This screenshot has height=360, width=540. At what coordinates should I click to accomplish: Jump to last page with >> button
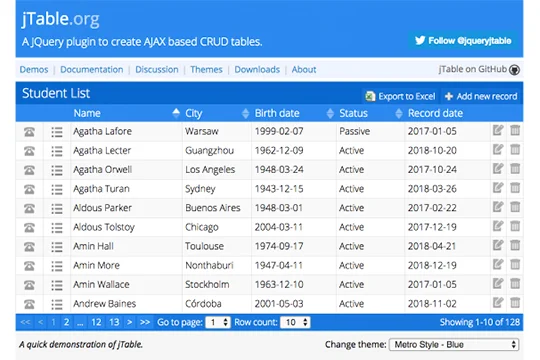145,322
